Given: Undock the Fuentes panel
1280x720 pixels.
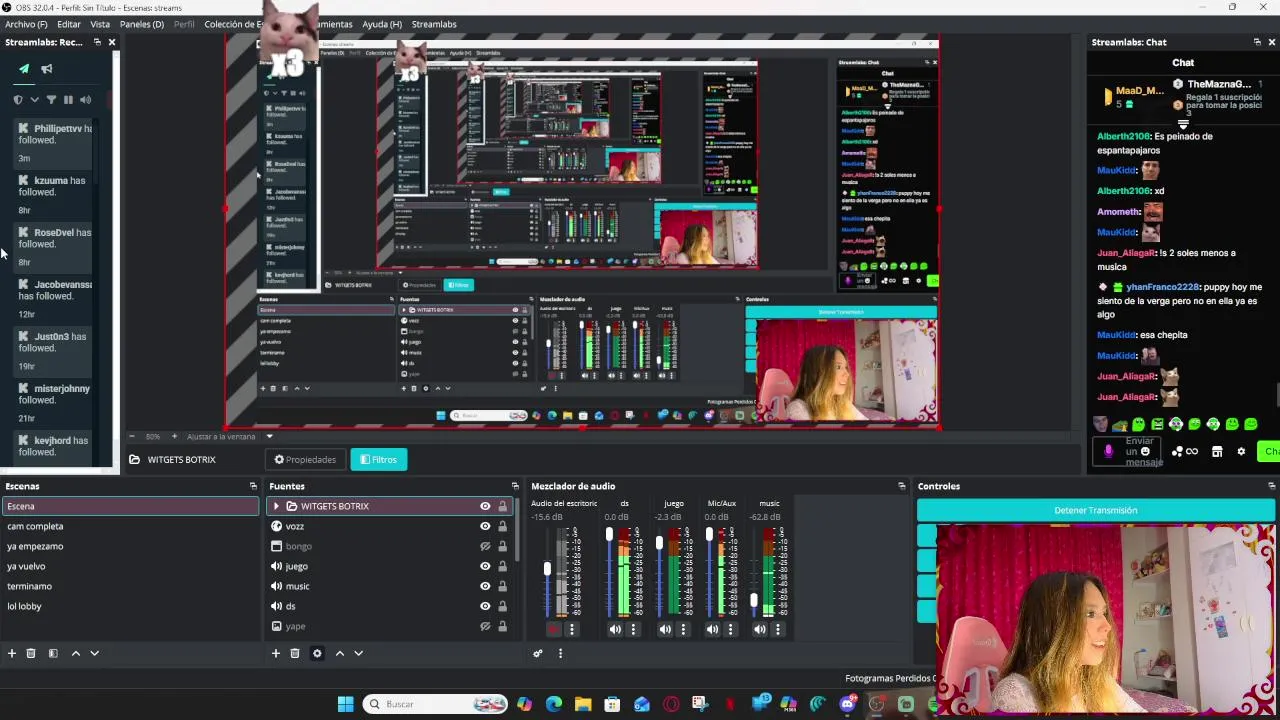Looking at the screenshot, I should 515,486.
